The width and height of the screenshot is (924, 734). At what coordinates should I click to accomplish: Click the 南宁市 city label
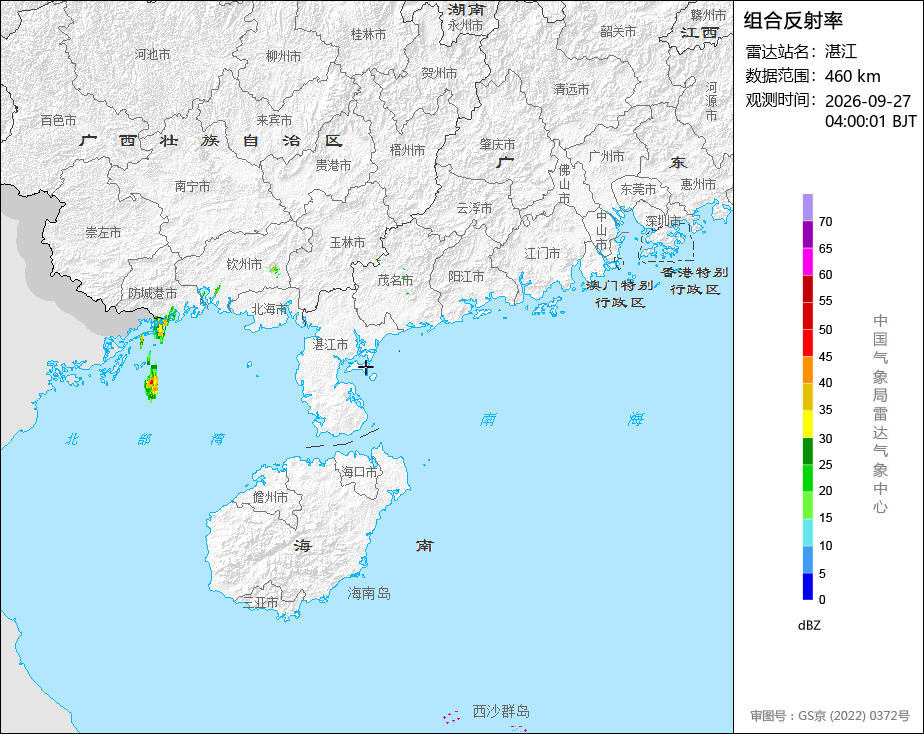193,186
